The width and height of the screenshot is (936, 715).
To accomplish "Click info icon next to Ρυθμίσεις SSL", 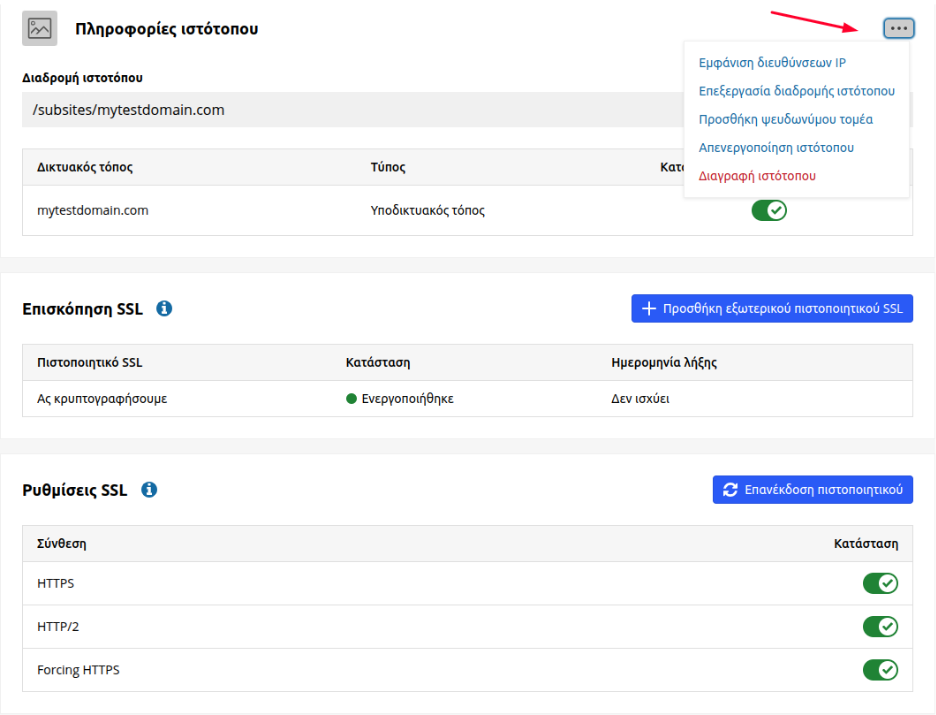I will tap(149, 490).
